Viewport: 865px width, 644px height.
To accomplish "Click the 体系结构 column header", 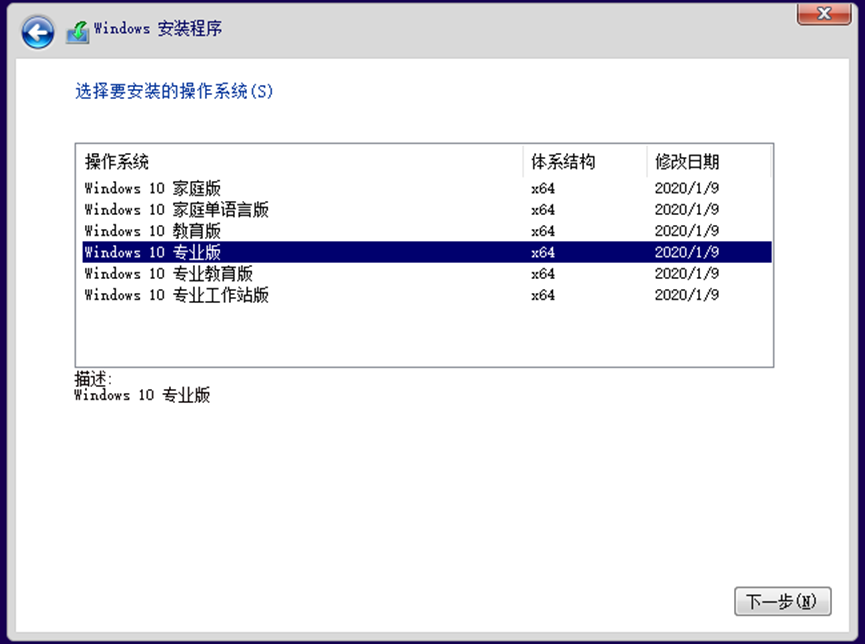I will (x=585, y=162).
